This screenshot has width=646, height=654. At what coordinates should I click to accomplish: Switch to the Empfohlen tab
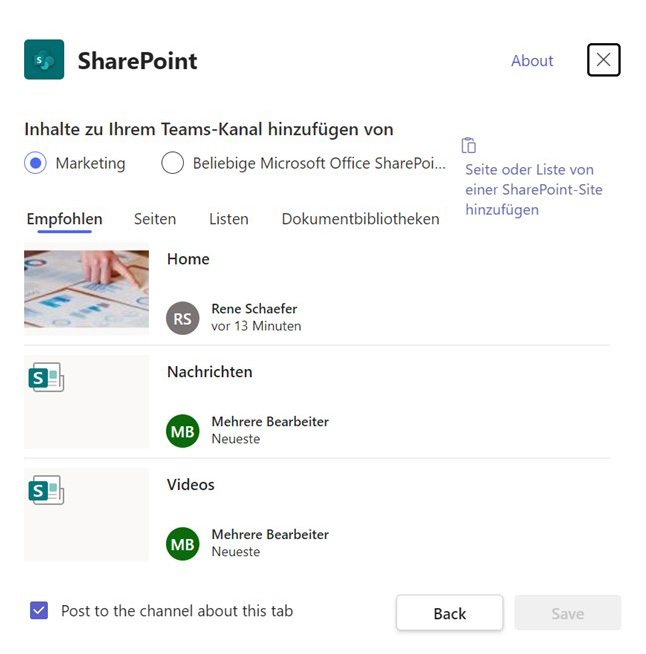coord(65,219)
